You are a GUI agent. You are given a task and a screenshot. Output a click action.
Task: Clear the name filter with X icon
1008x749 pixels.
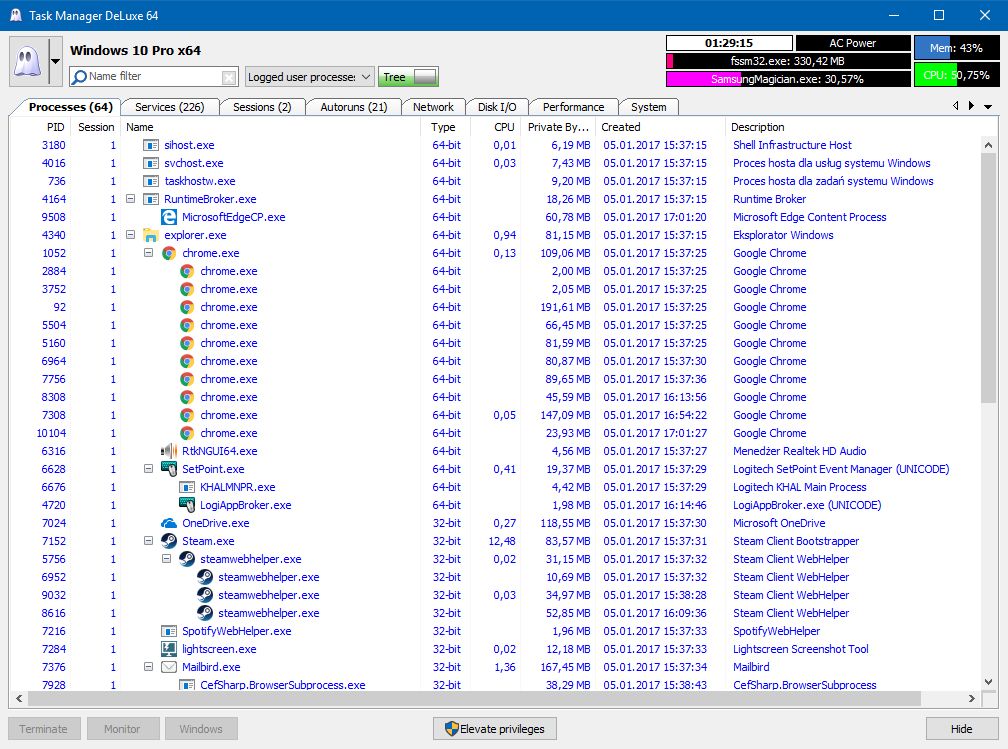pos(229,77)
